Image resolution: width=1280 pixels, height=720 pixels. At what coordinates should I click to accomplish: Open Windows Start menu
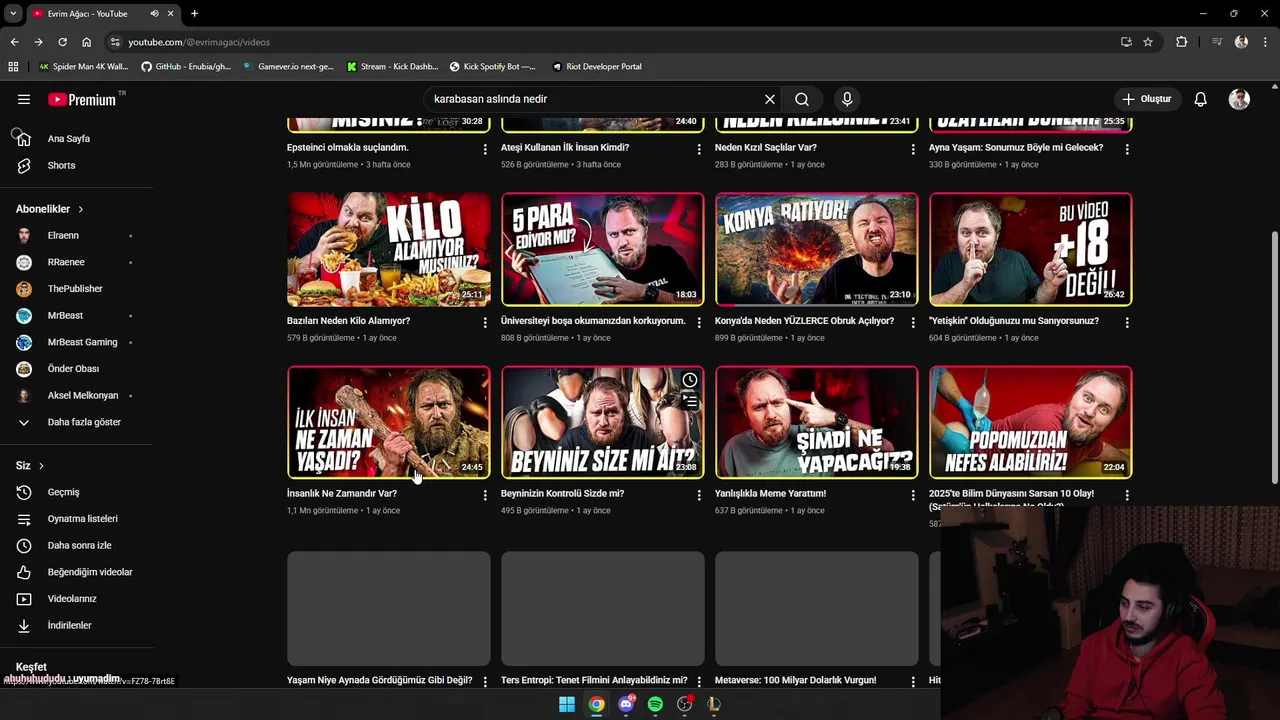tap(567, 704)
